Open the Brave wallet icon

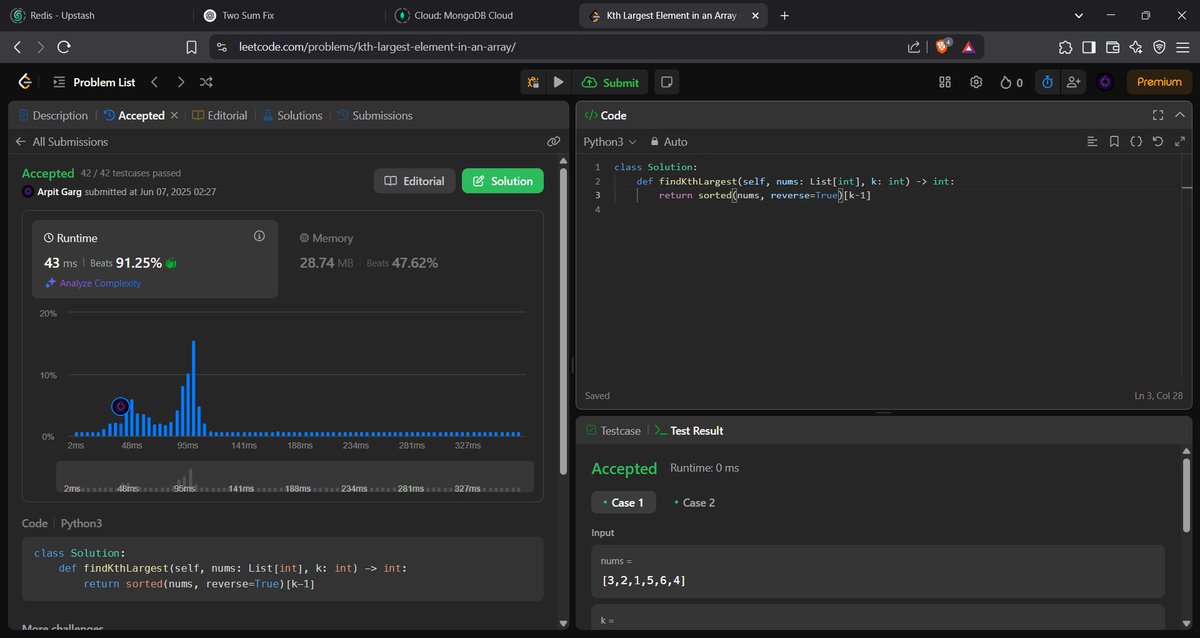click(1112, 47)
